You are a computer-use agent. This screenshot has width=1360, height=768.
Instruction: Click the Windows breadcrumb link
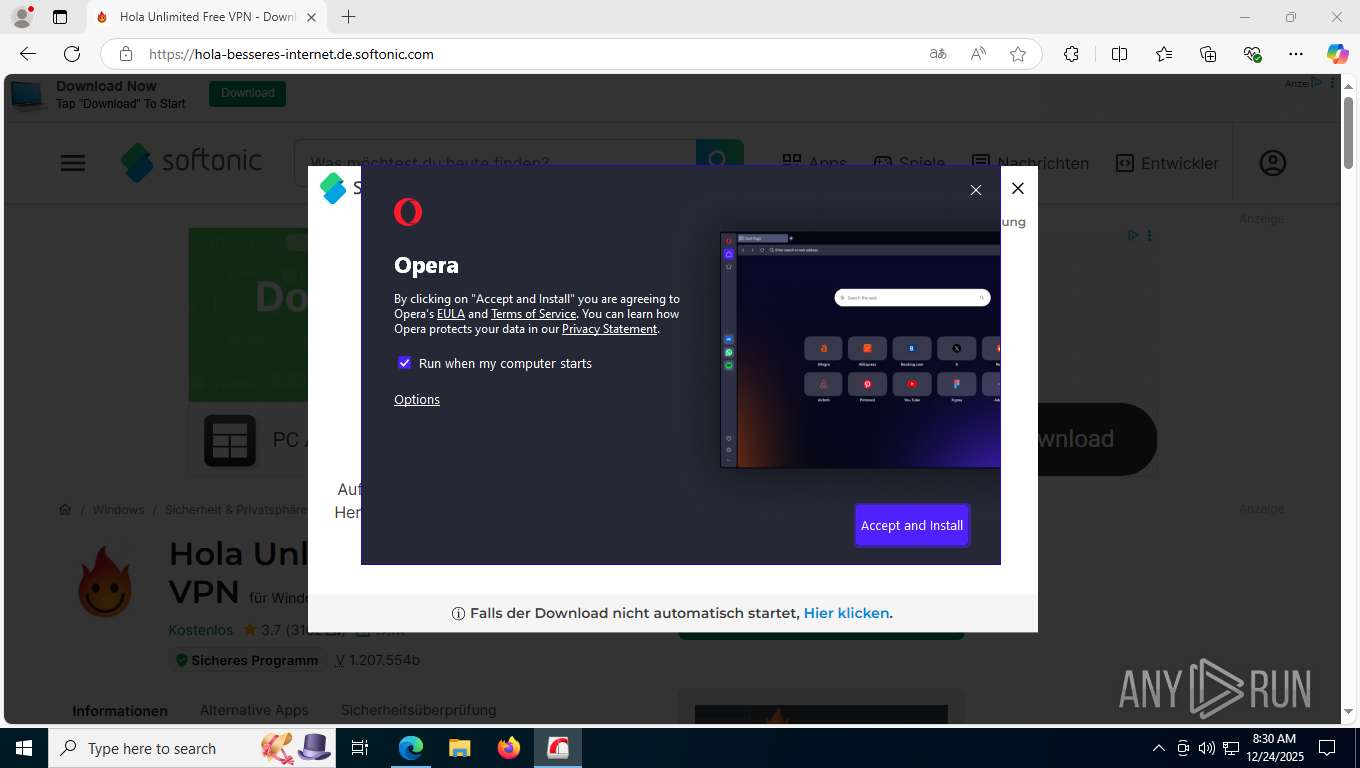(119, 510)
